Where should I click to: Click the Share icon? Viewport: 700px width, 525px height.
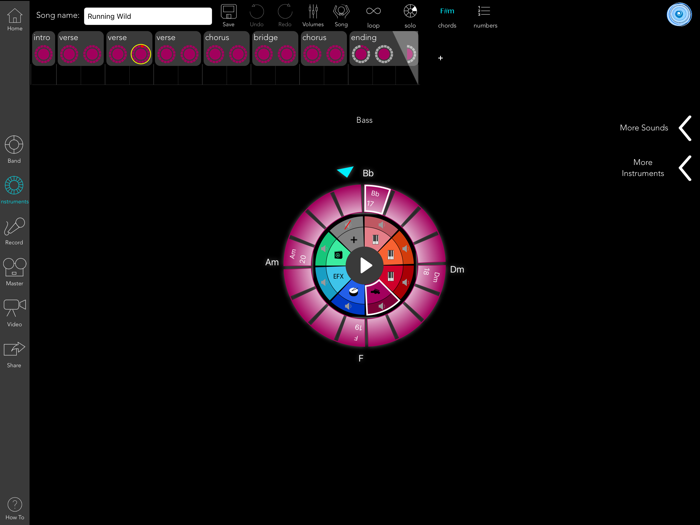pos(14,351)
